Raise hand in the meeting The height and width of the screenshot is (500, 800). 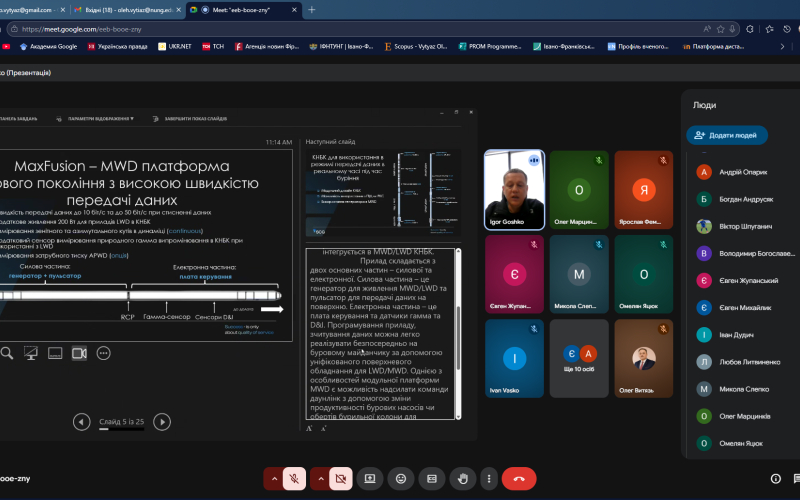(463, 479)
